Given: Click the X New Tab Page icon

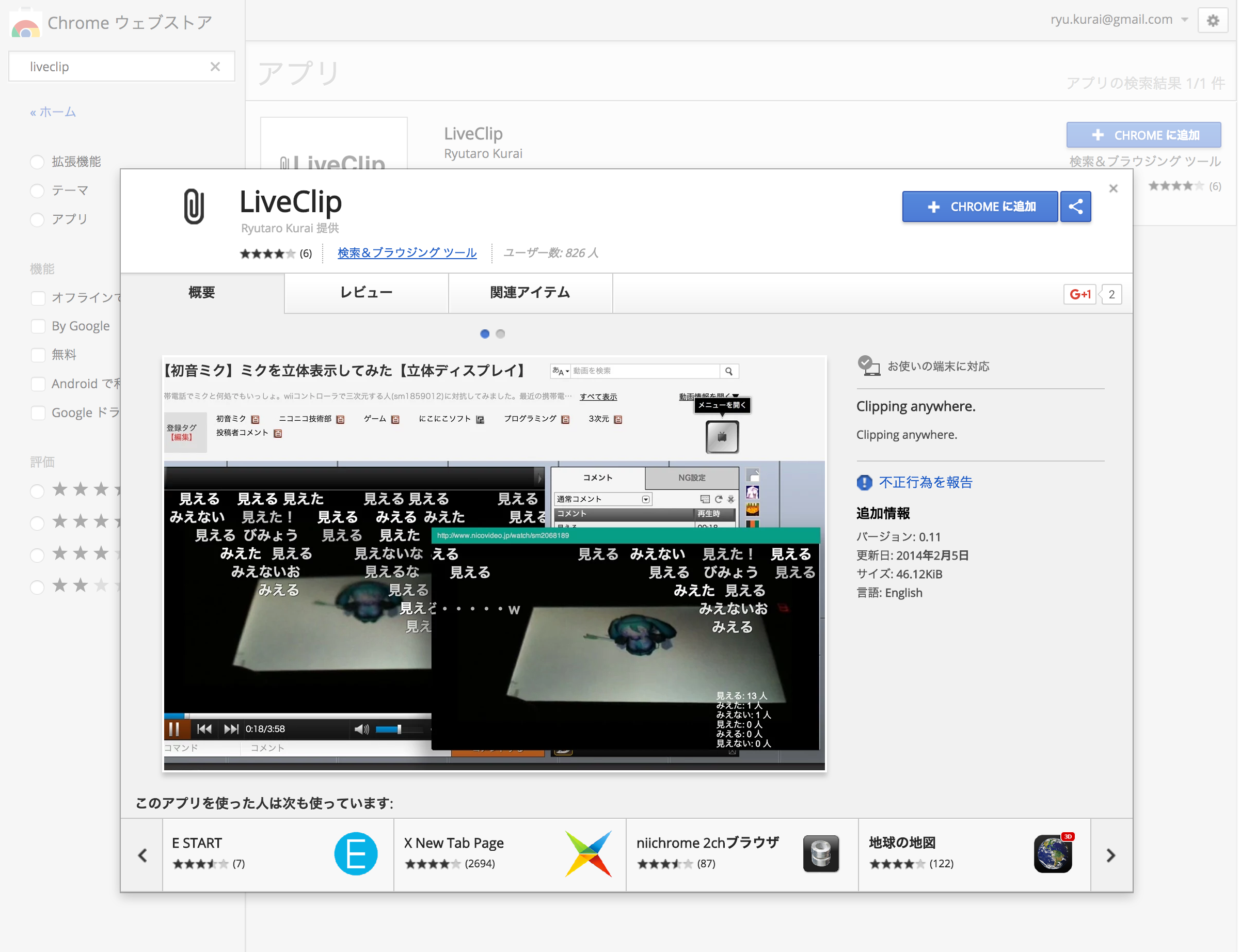Looking at the screenshot, I should [x=589, y=854].
